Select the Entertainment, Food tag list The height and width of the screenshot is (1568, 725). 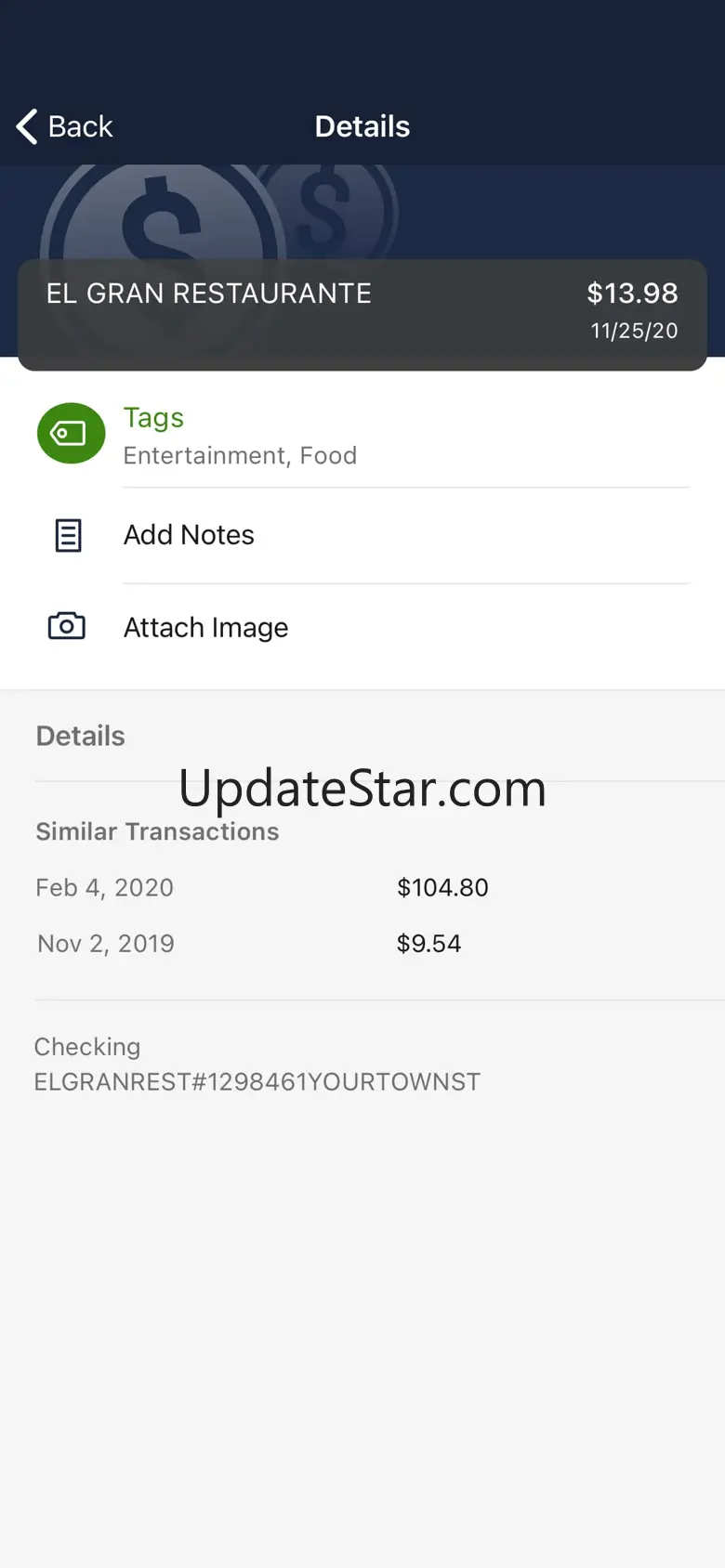point(240,455)
